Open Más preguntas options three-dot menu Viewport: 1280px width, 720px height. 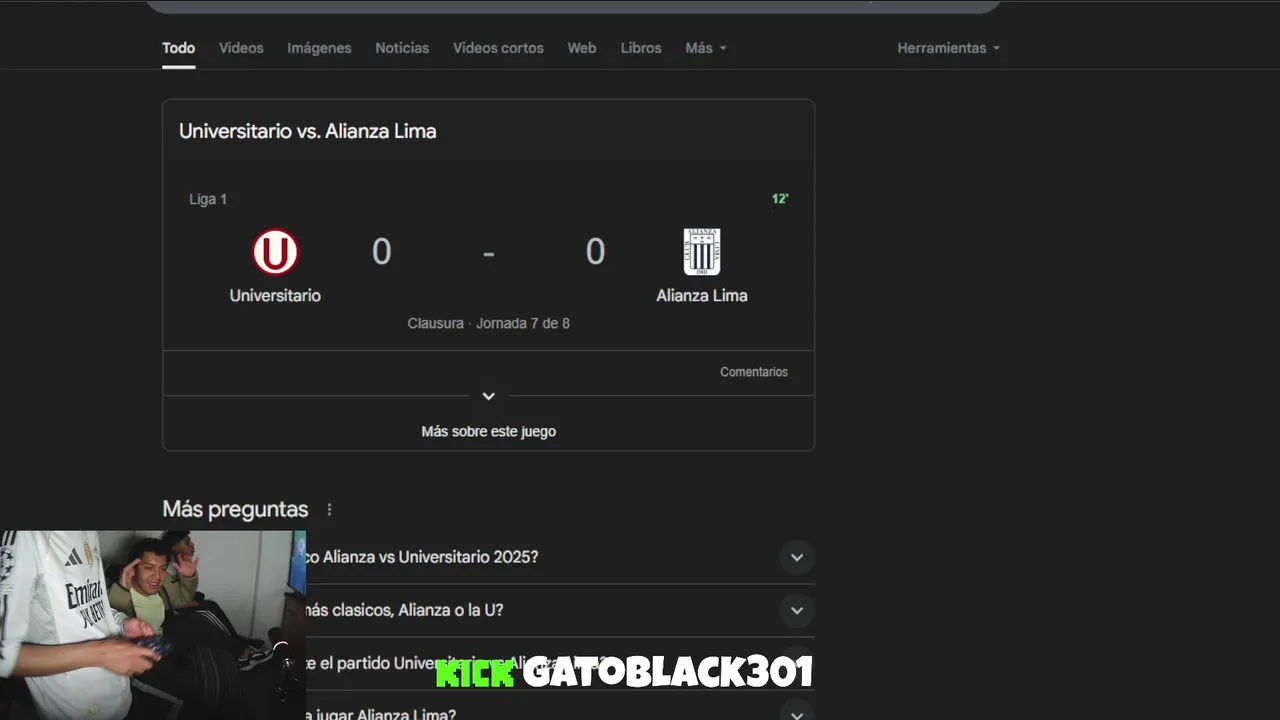(329, 510)
